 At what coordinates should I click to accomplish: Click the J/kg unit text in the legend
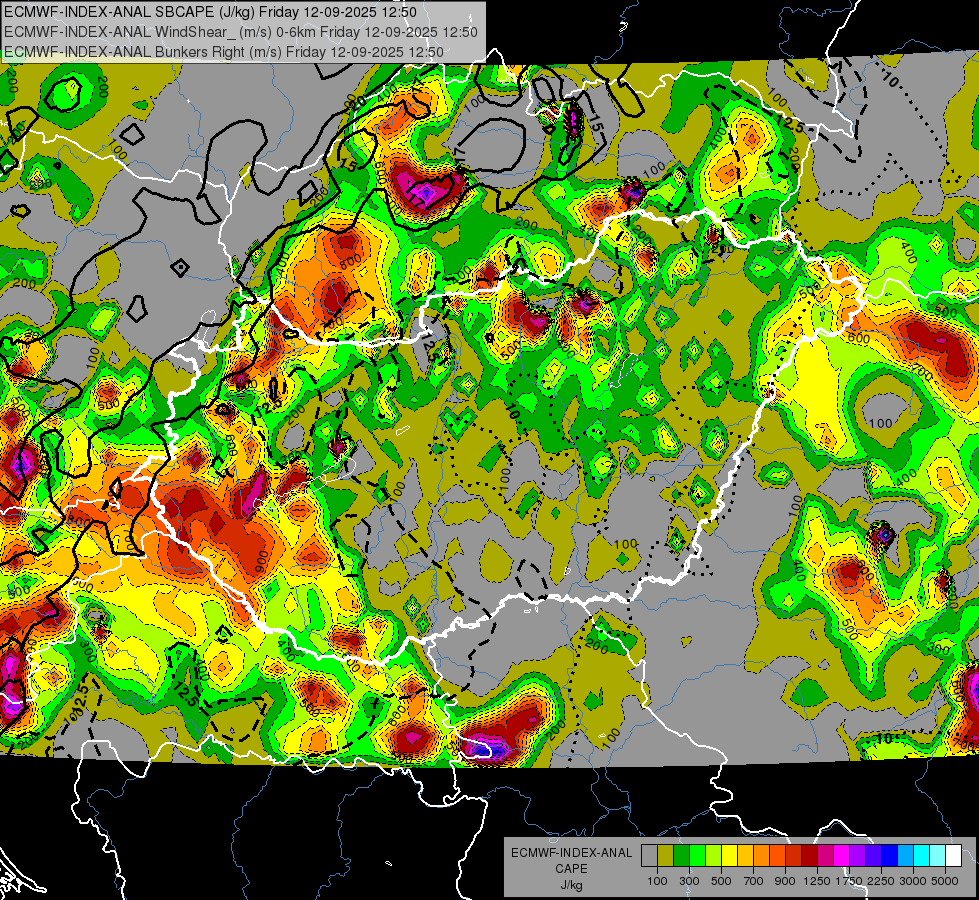(571, 885)
